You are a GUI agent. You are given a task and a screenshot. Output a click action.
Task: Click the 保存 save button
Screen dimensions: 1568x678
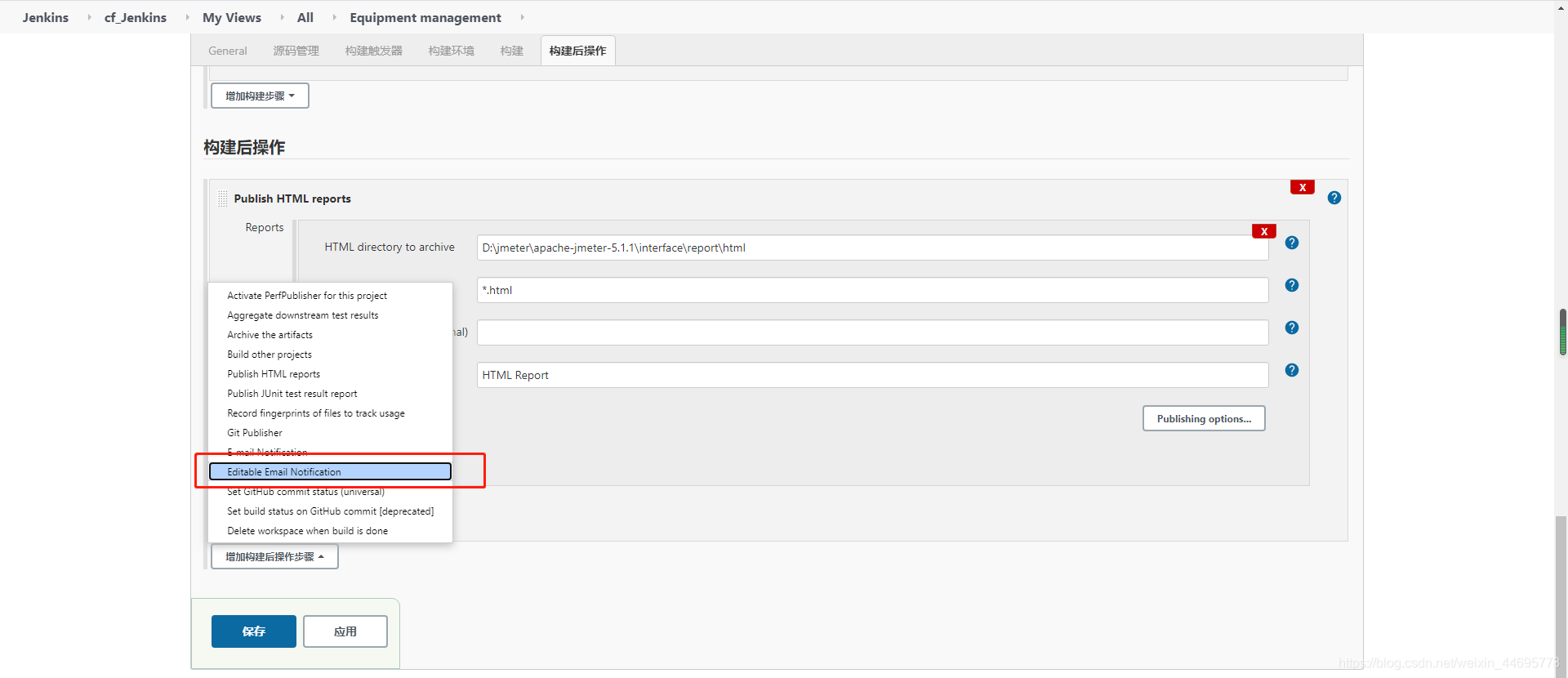[x=253, y=631]
